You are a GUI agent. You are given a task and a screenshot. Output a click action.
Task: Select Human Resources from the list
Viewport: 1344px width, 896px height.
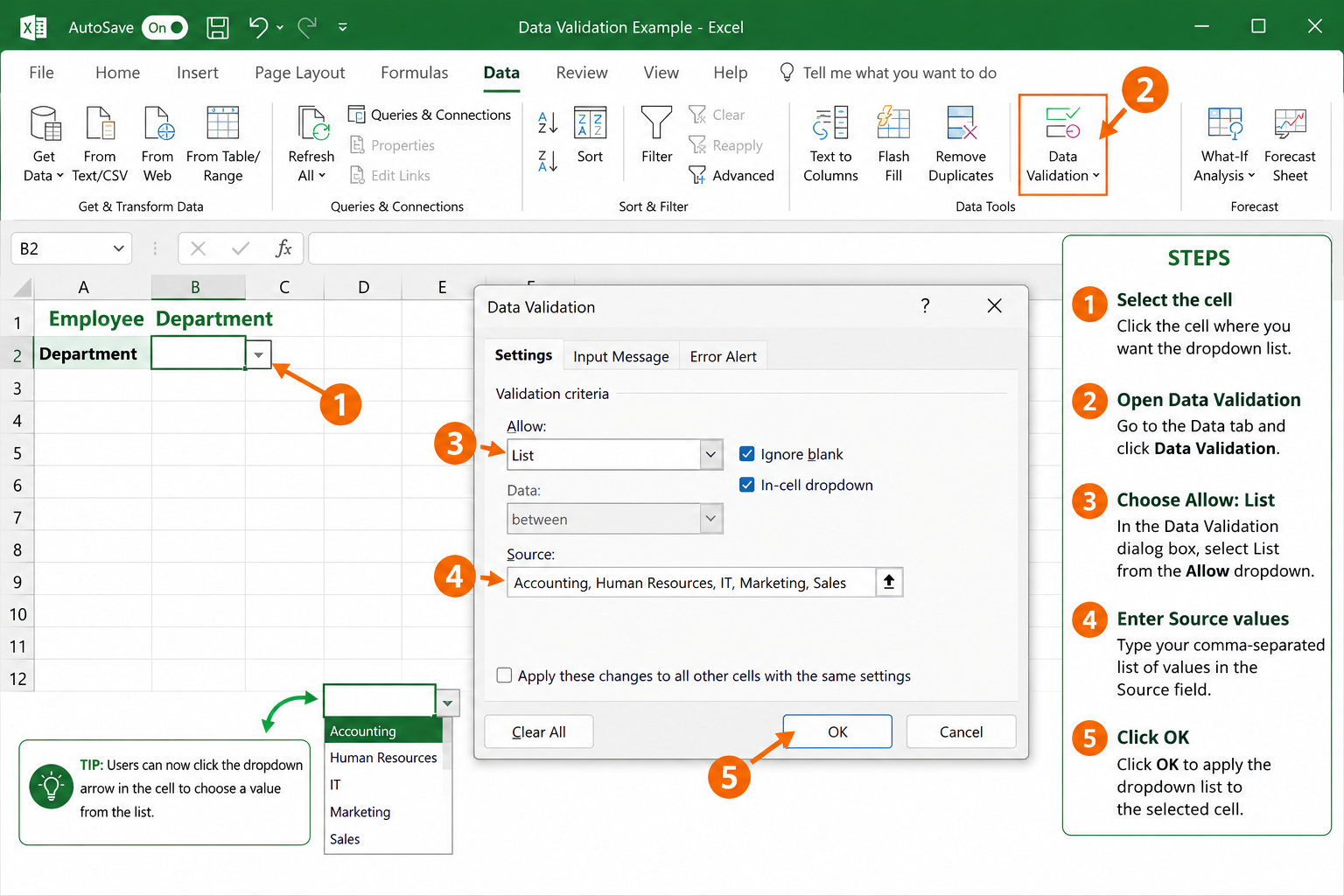pyautogui.click(x=383, y=758)
